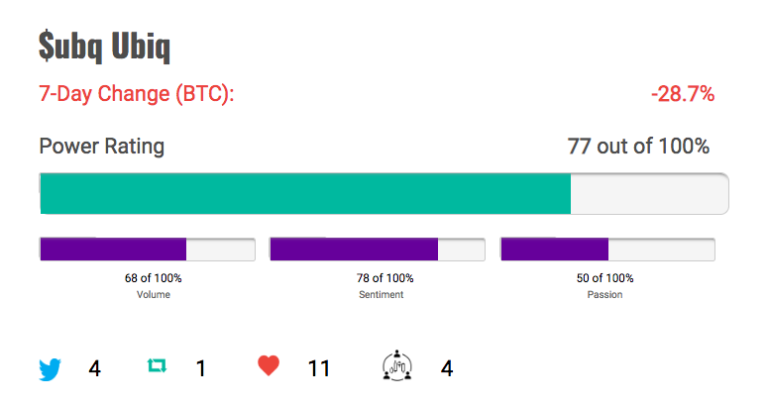Click the green Power Rating progress bar
Viewport: 768px width, 403px height.
384,193
